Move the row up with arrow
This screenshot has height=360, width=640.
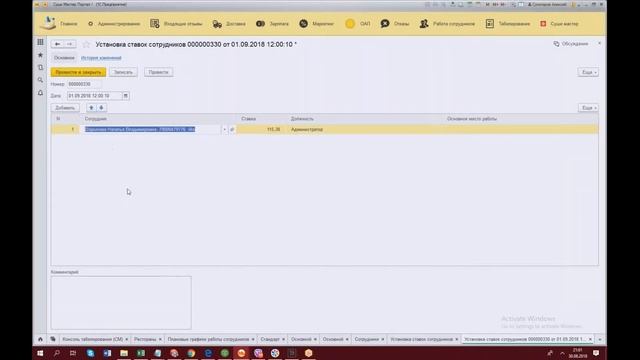click(x=91, y=108)
